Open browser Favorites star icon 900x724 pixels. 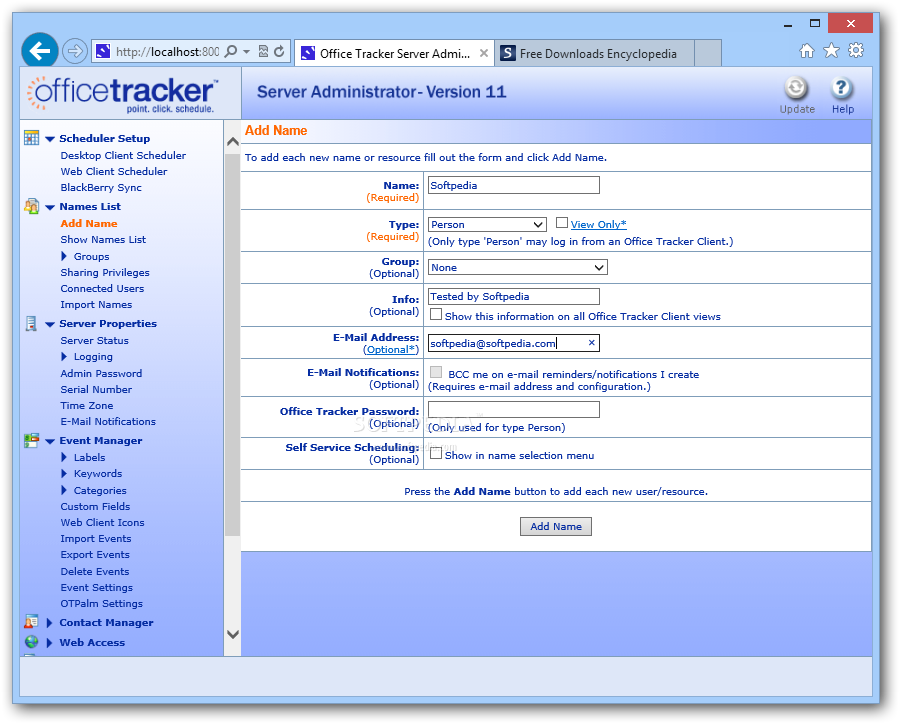[x=831, y=51]
